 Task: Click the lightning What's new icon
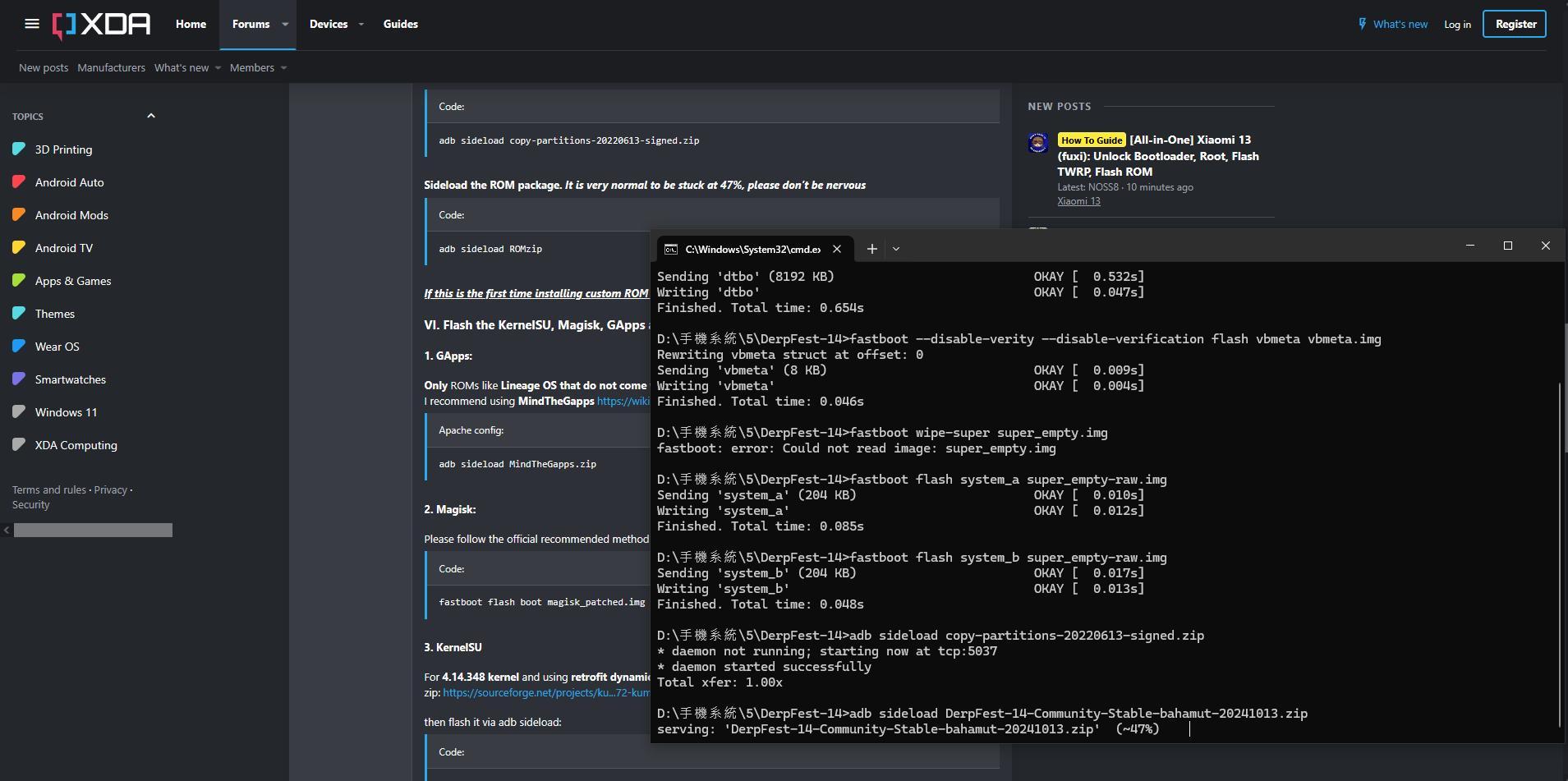pos(1363,24)
